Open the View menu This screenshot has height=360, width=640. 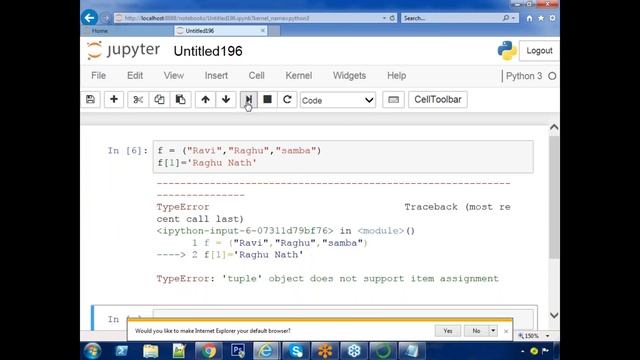174,76
